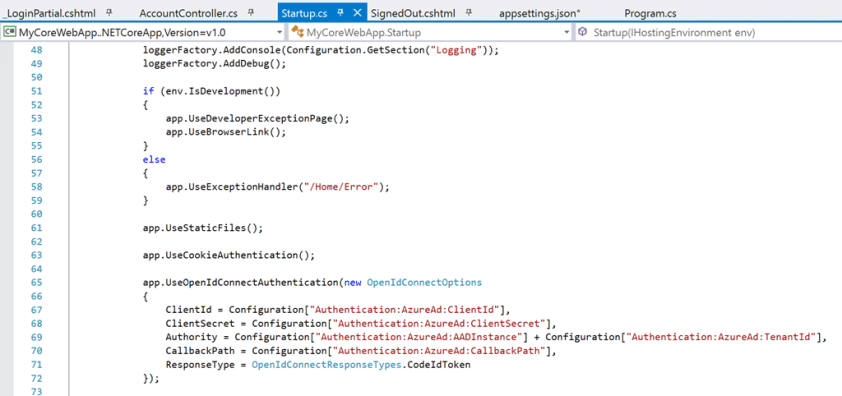This screenshot has width=842, height=396.
Task: Switch to the _LoginPartial.cshtml tab
Action: tap(49, 13)
